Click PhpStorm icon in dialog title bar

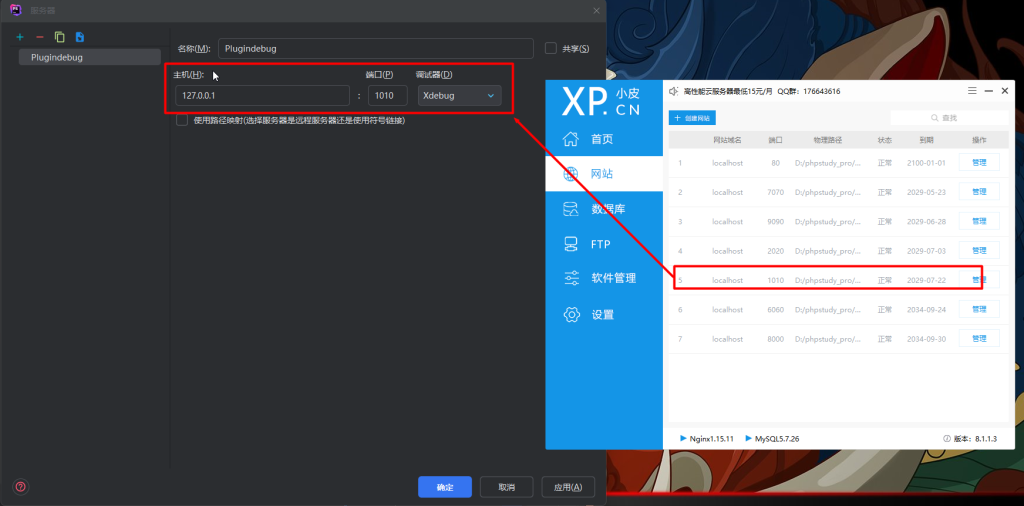pos(16,10)
